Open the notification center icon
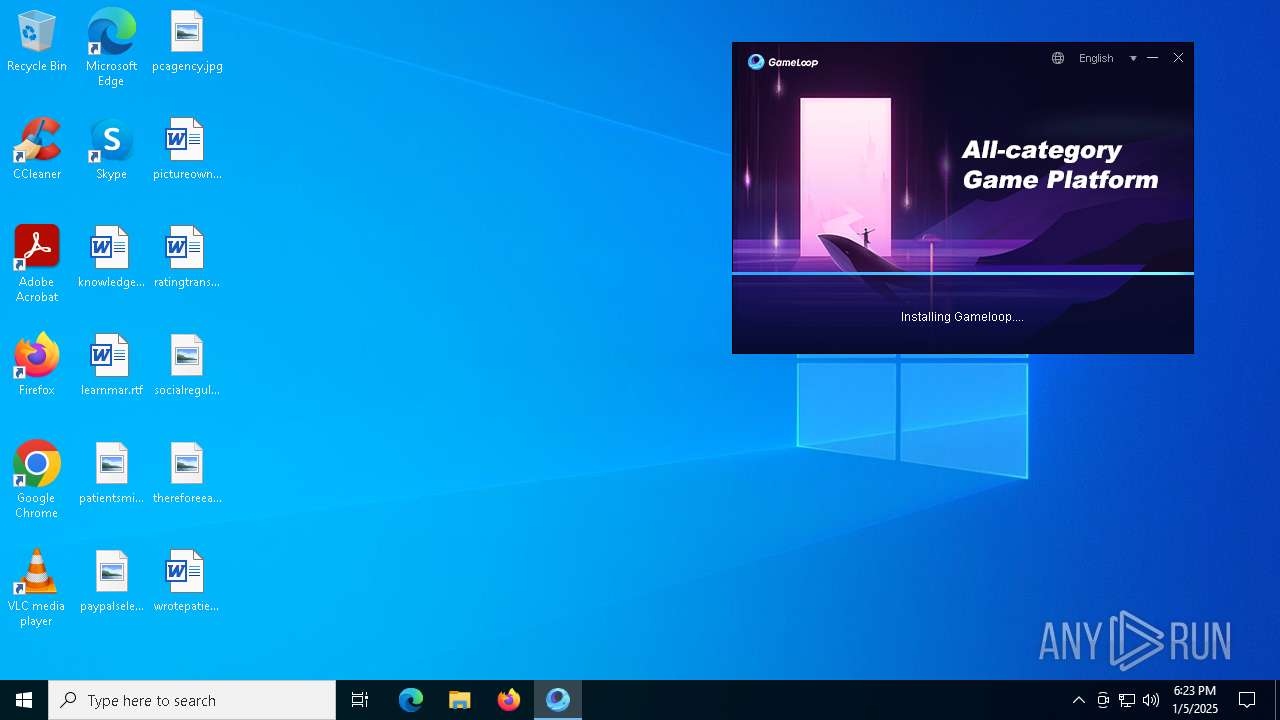Screen dimensions: 1280x720 [1247, 700]
